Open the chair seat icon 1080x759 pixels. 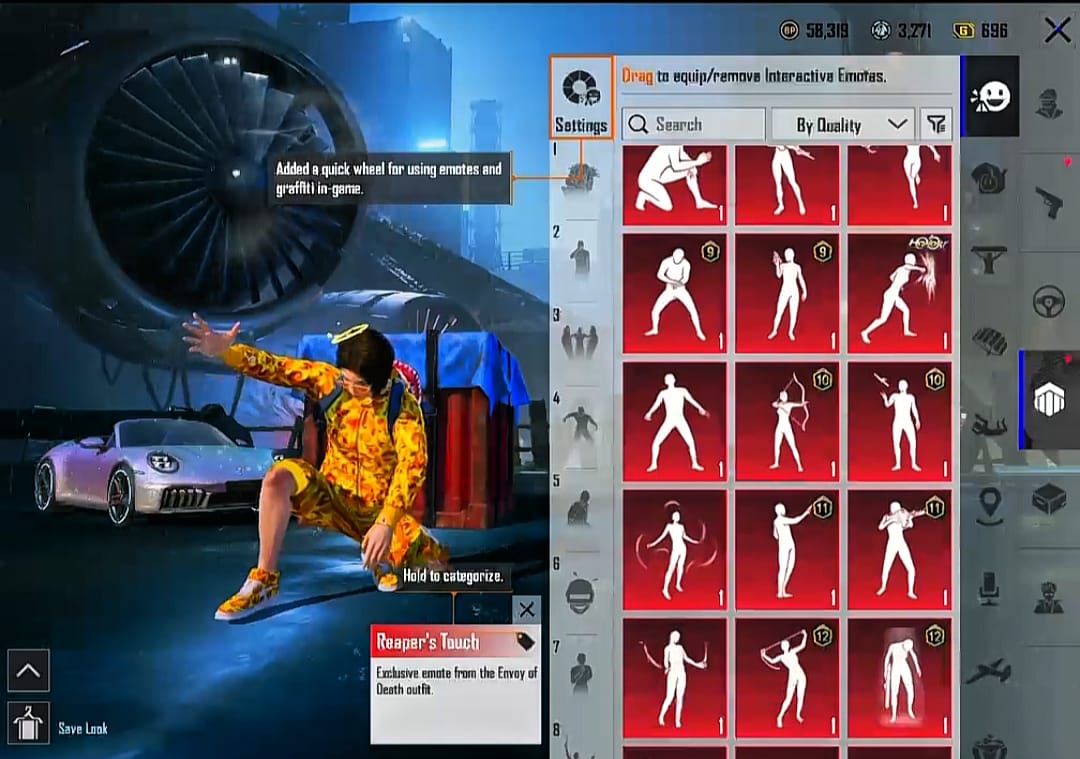click(990, 589)
